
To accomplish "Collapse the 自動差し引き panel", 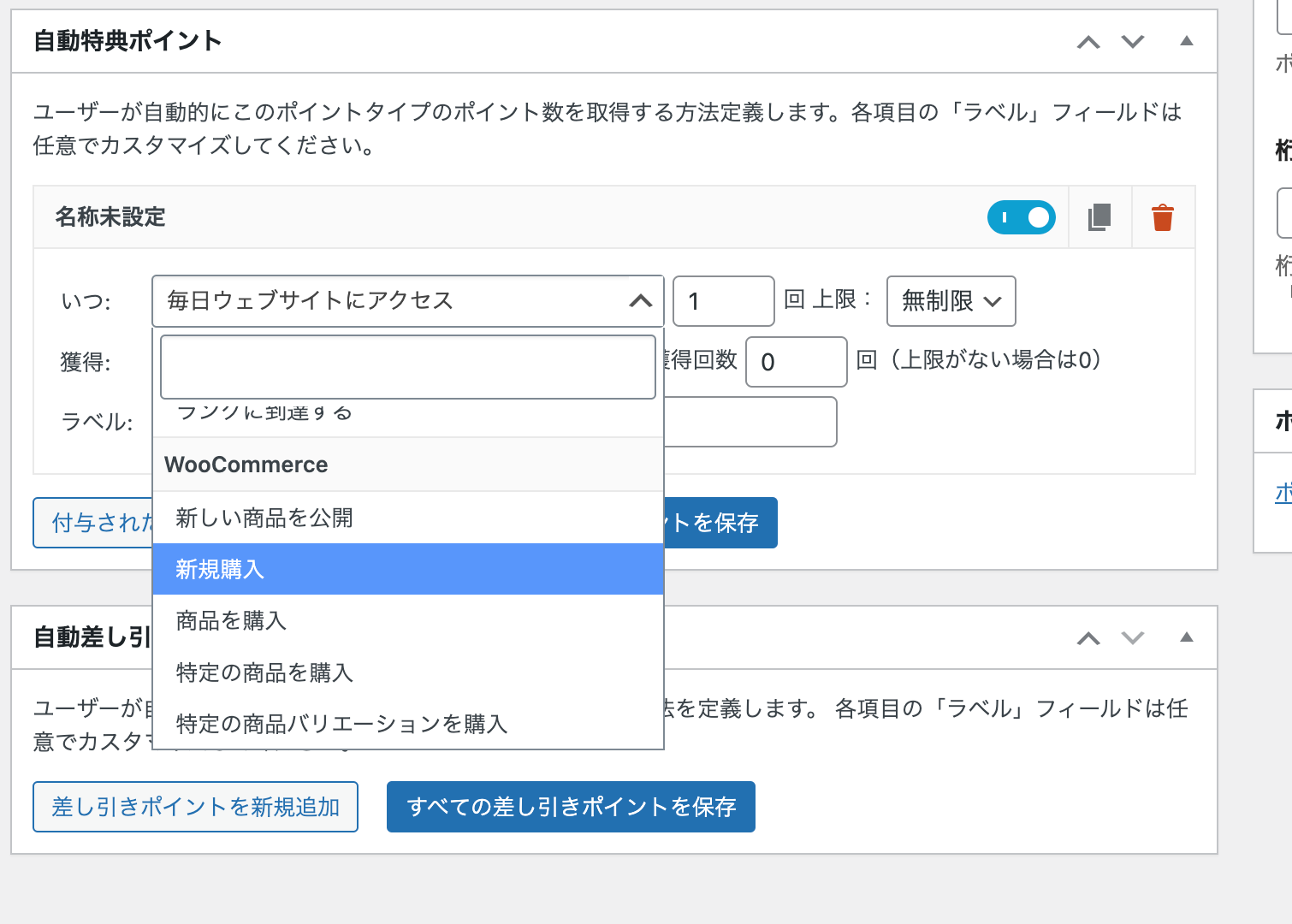I will click(1187, 637).
